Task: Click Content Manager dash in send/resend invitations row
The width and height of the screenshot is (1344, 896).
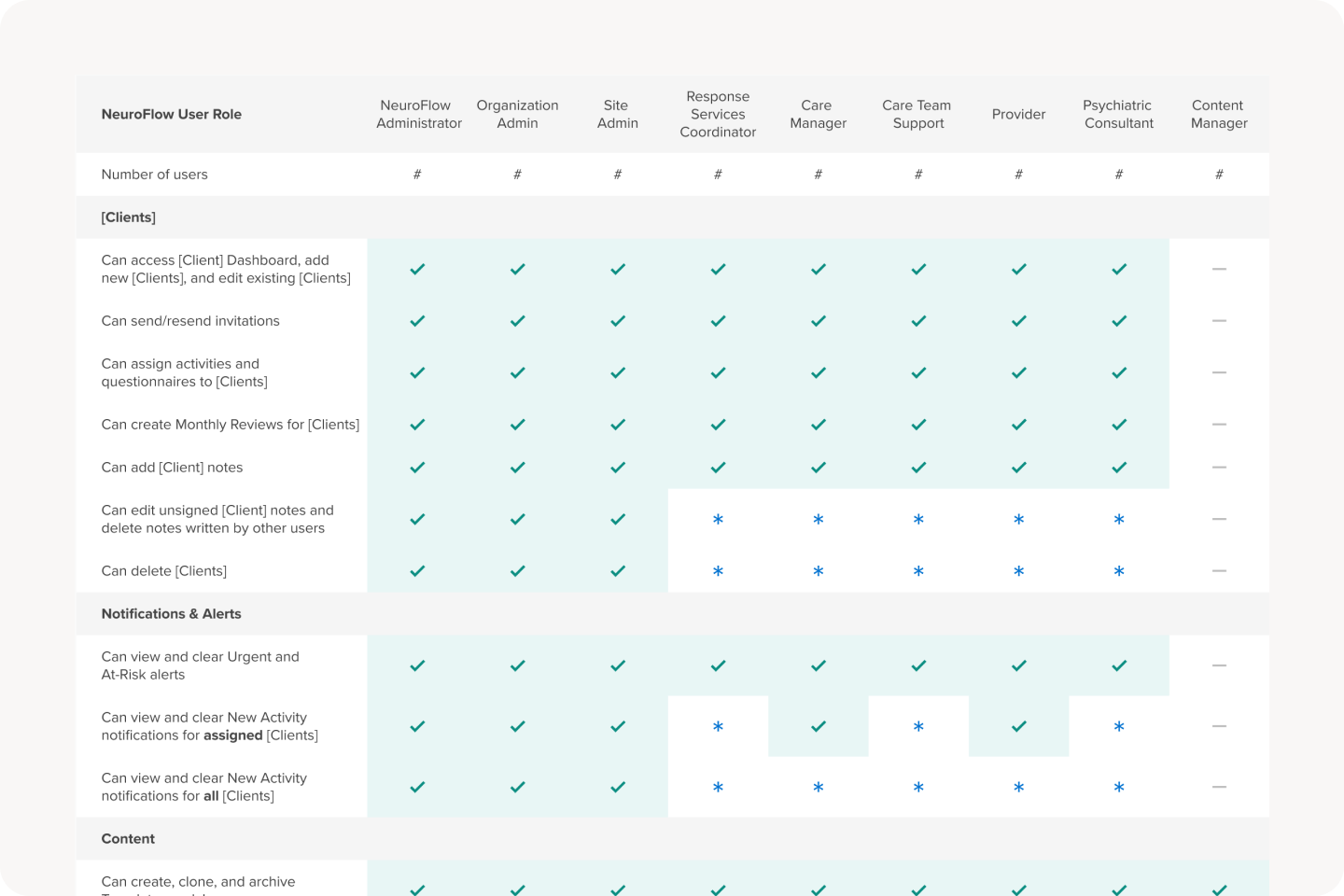Action: pyautogui.click(x=1219, y=321)
